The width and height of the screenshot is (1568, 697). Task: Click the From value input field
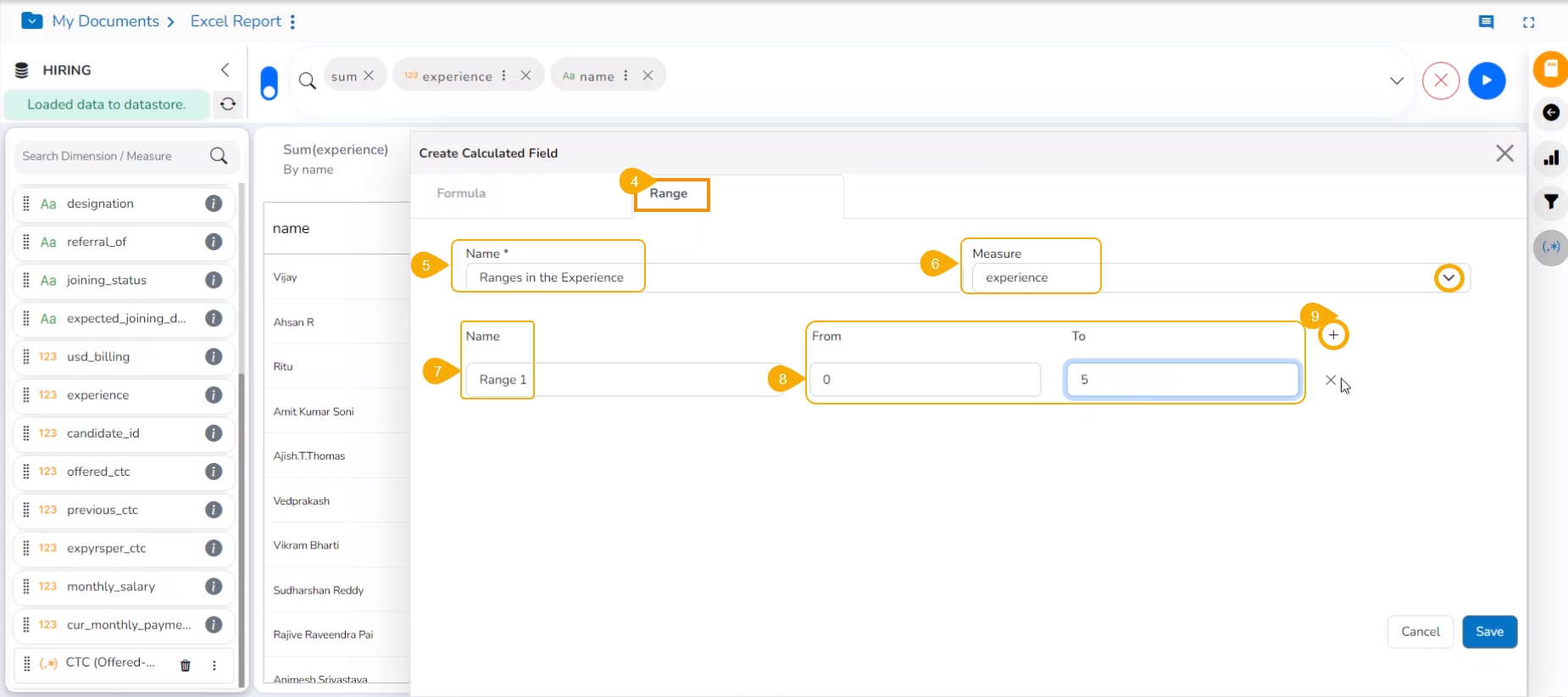click(x=924, y=380)
